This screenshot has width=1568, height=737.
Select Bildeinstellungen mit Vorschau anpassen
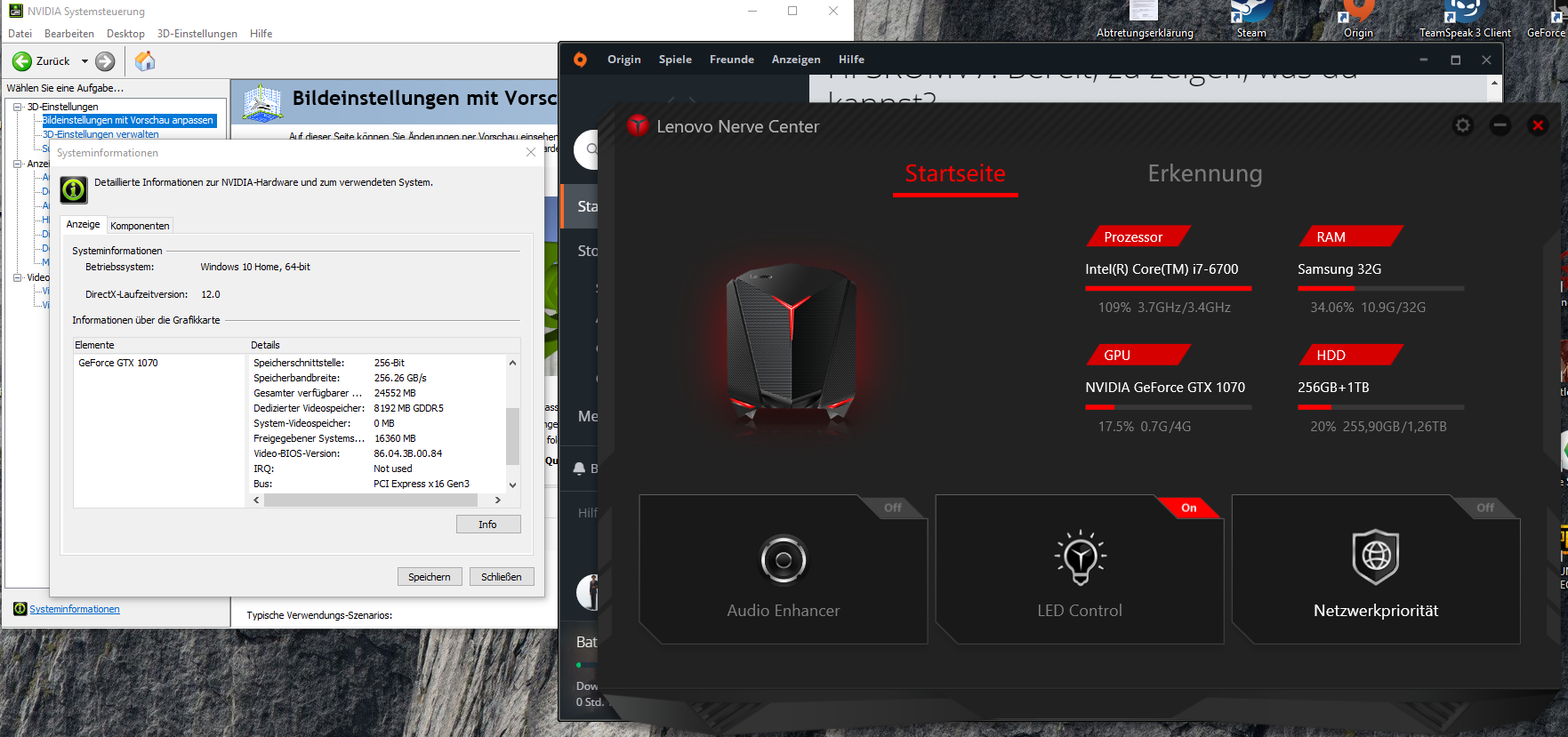pyautogui.click(x=129, y=120)
